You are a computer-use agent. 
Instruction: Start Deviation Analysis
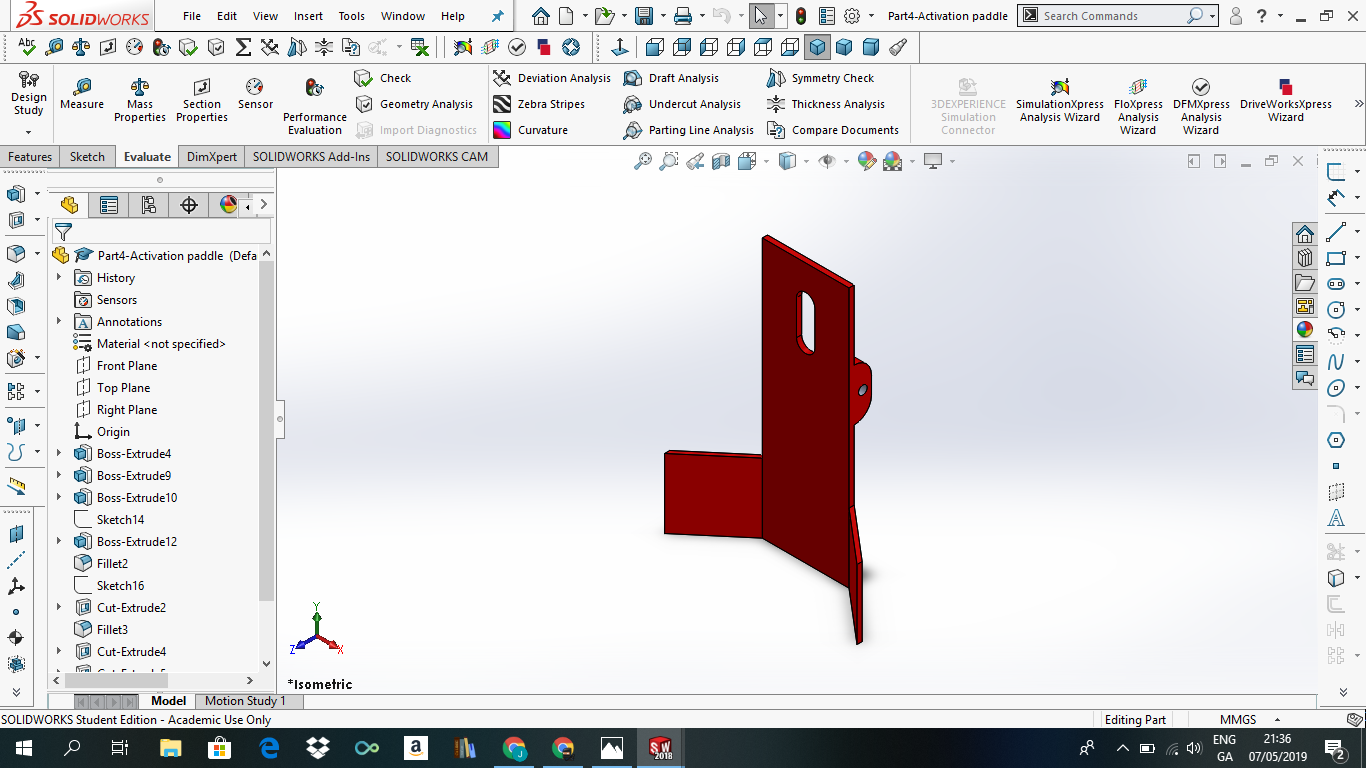tap(552, 78)
